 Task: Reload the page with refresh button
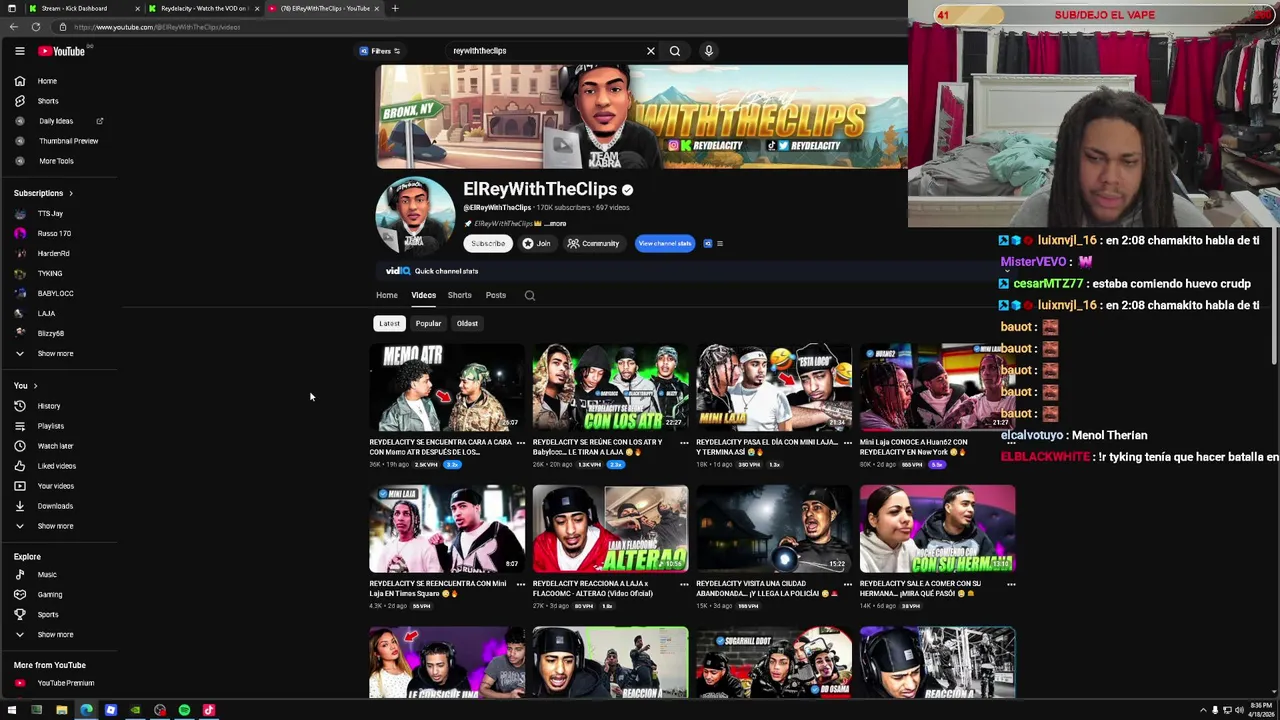(36, 27)
